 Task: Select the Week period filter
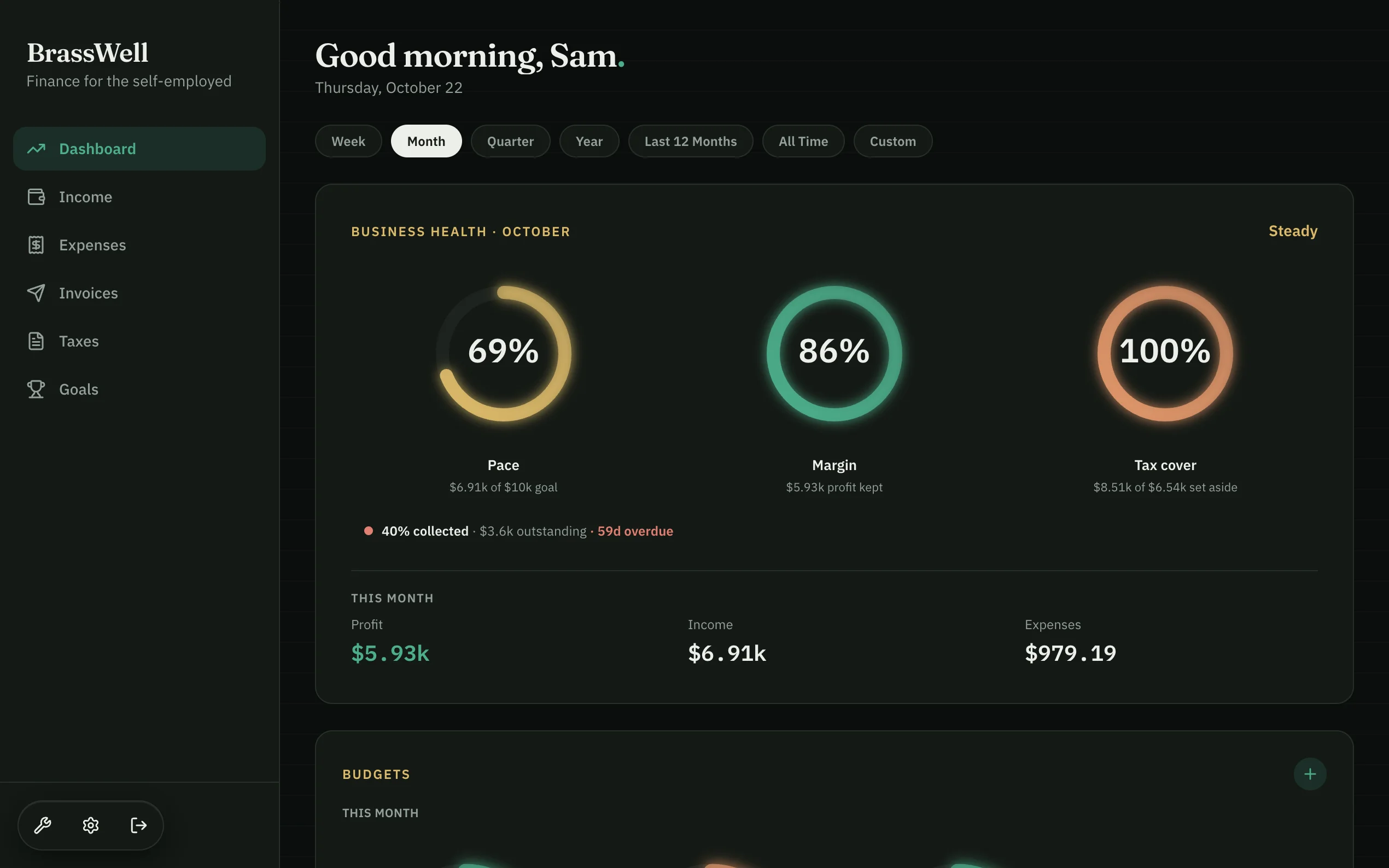(348, 141)
